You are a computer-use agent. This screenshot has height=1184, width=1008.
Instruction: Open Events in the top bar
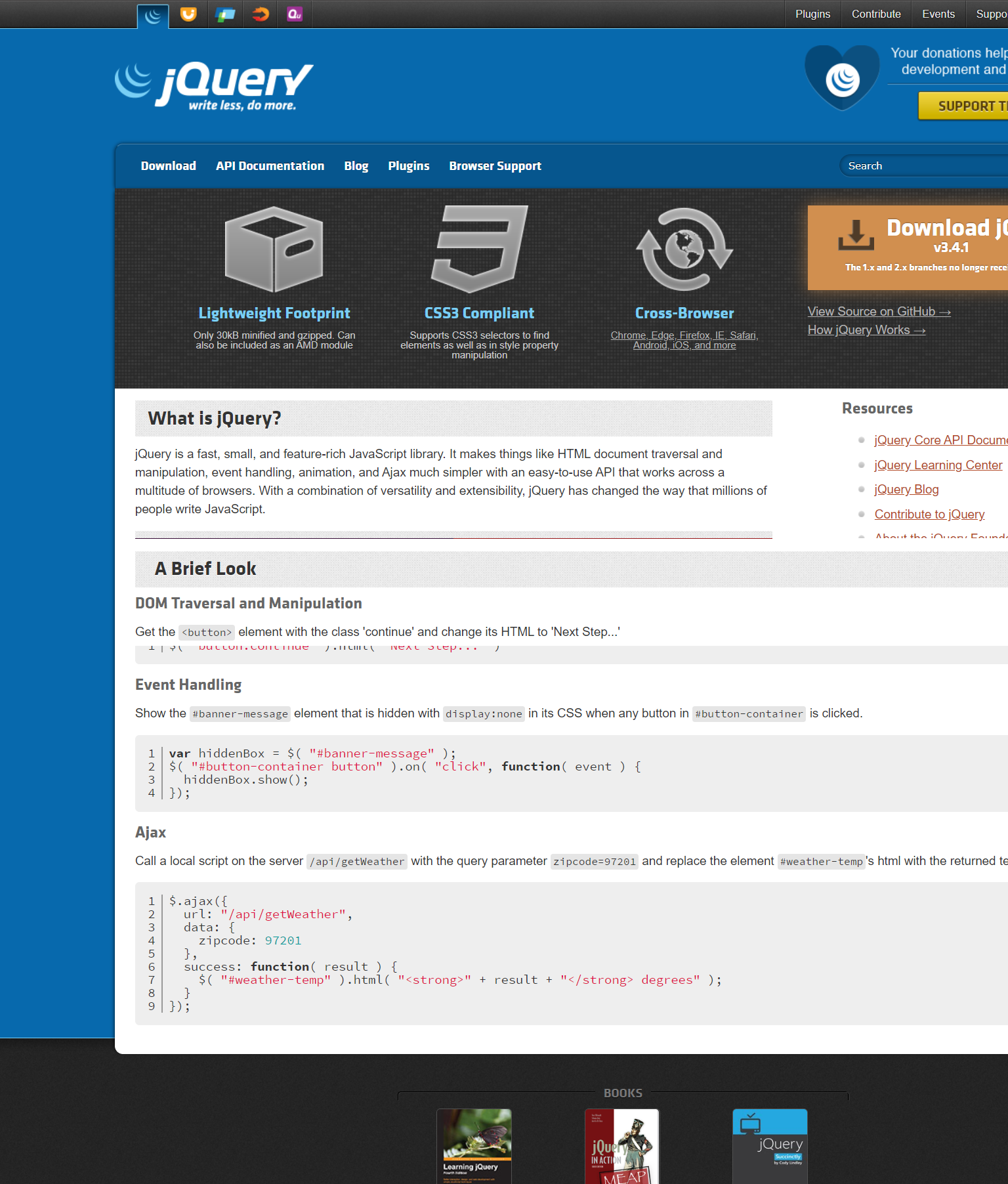pos(938,14)
